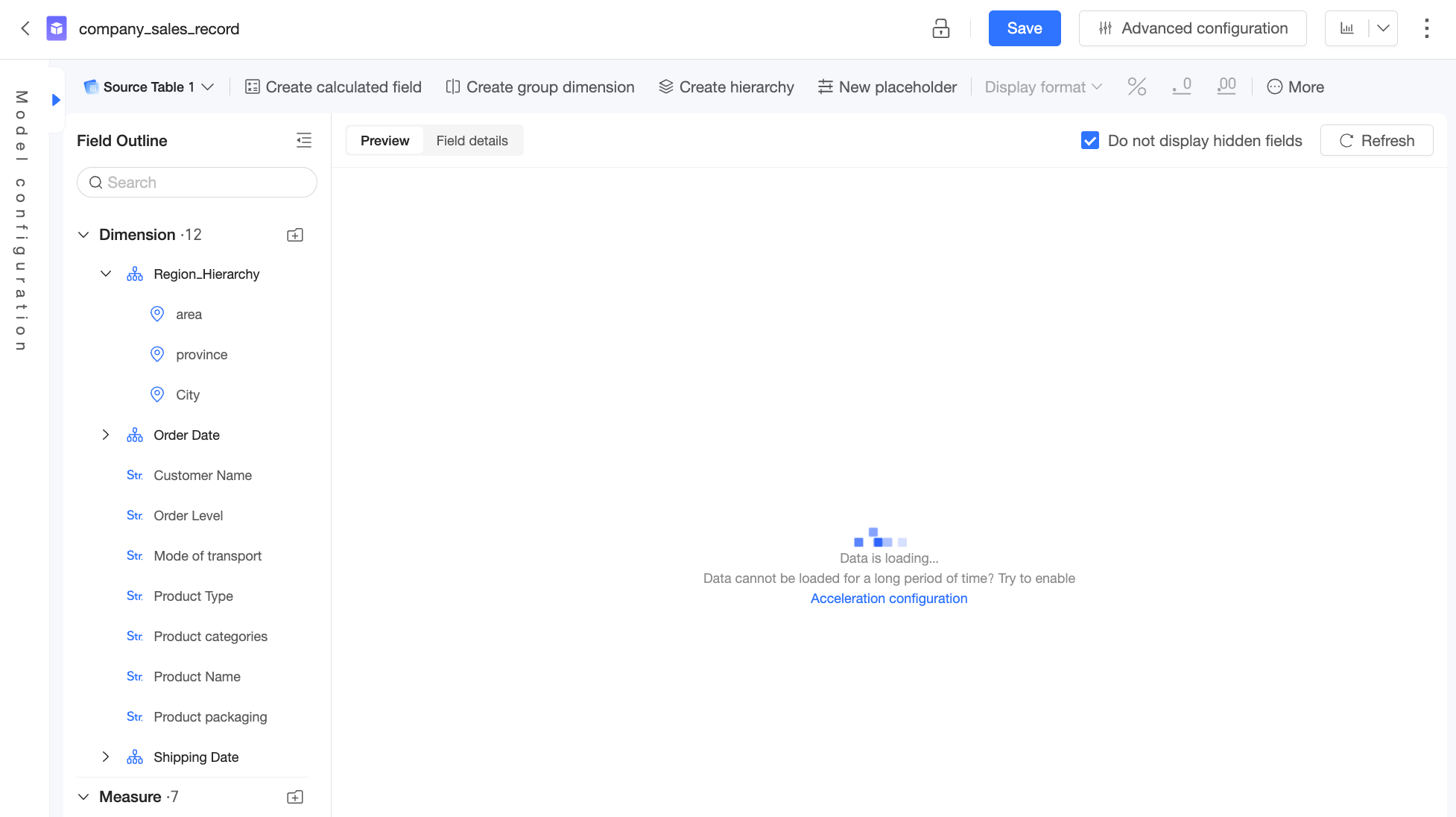The height and width of the screenshot is (817, 1456).
Task: Click increase decimal places icon
Action: pyautogui.click(x=1226, y=87)
